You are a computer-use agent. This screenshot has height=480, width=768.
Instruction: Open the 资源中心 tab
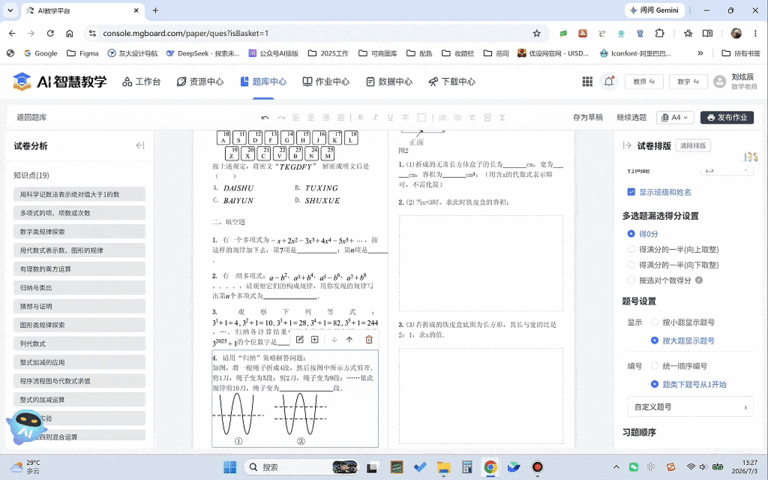click(200, 81)
